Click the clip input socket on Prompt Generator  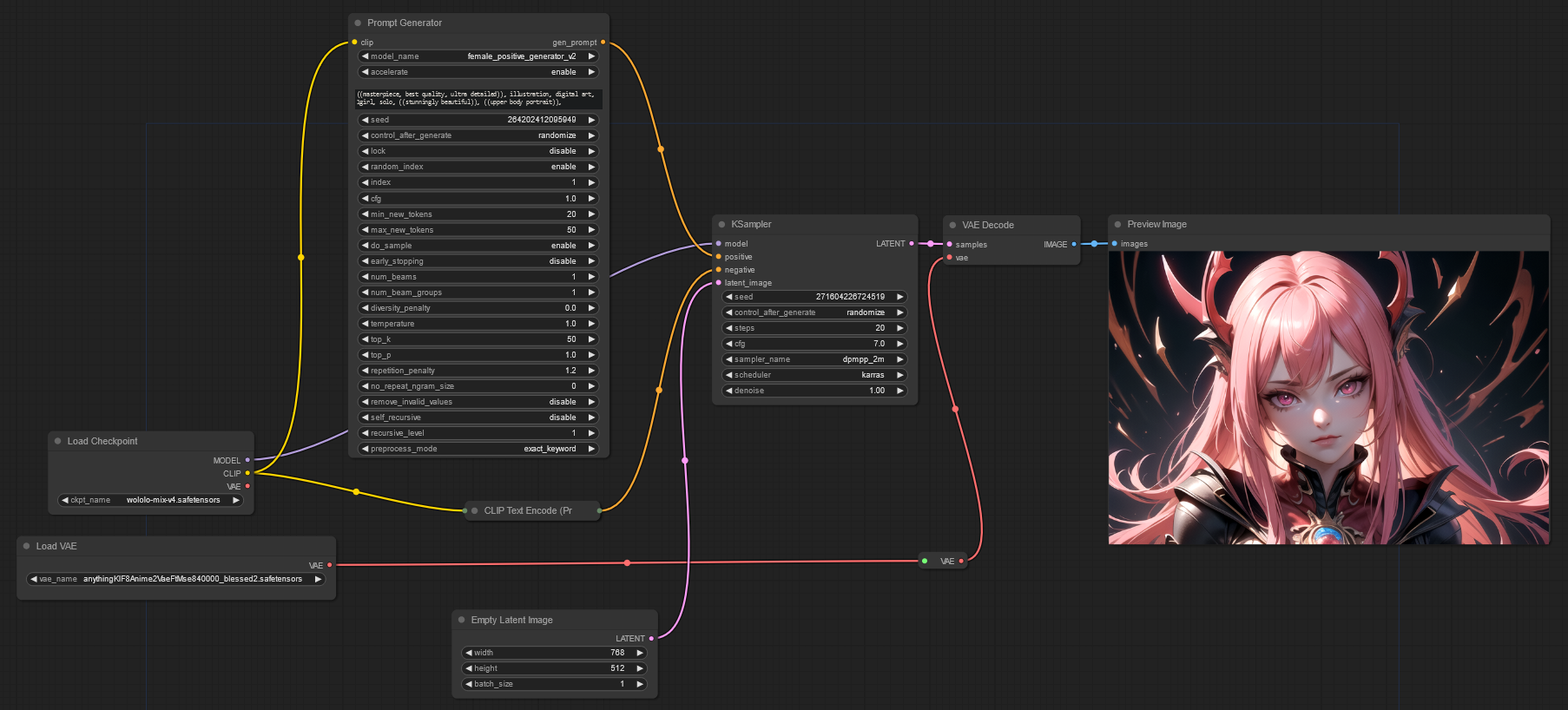click(x=354, y=42)
